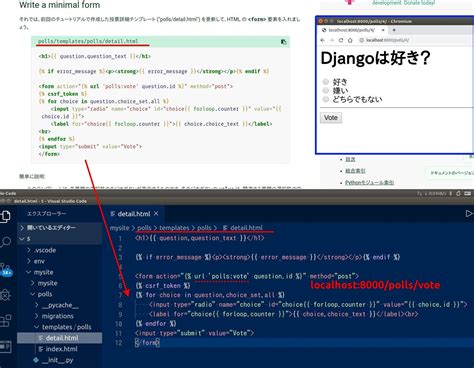Image resolution: width=474 pixels, height=368 pixels.
Task: Open index.html in the Explorer tree
Action: tap(59, 349)
